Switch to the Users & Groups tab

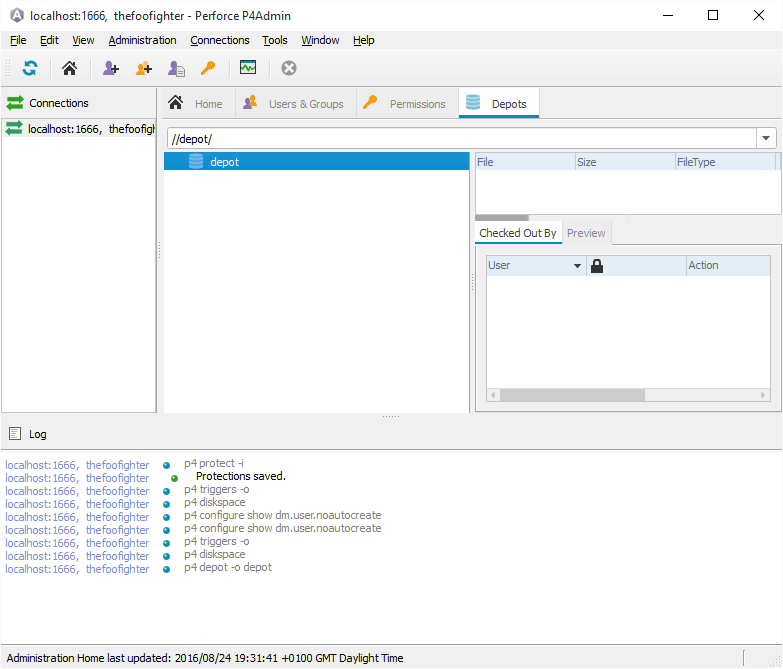coord(295,104)
